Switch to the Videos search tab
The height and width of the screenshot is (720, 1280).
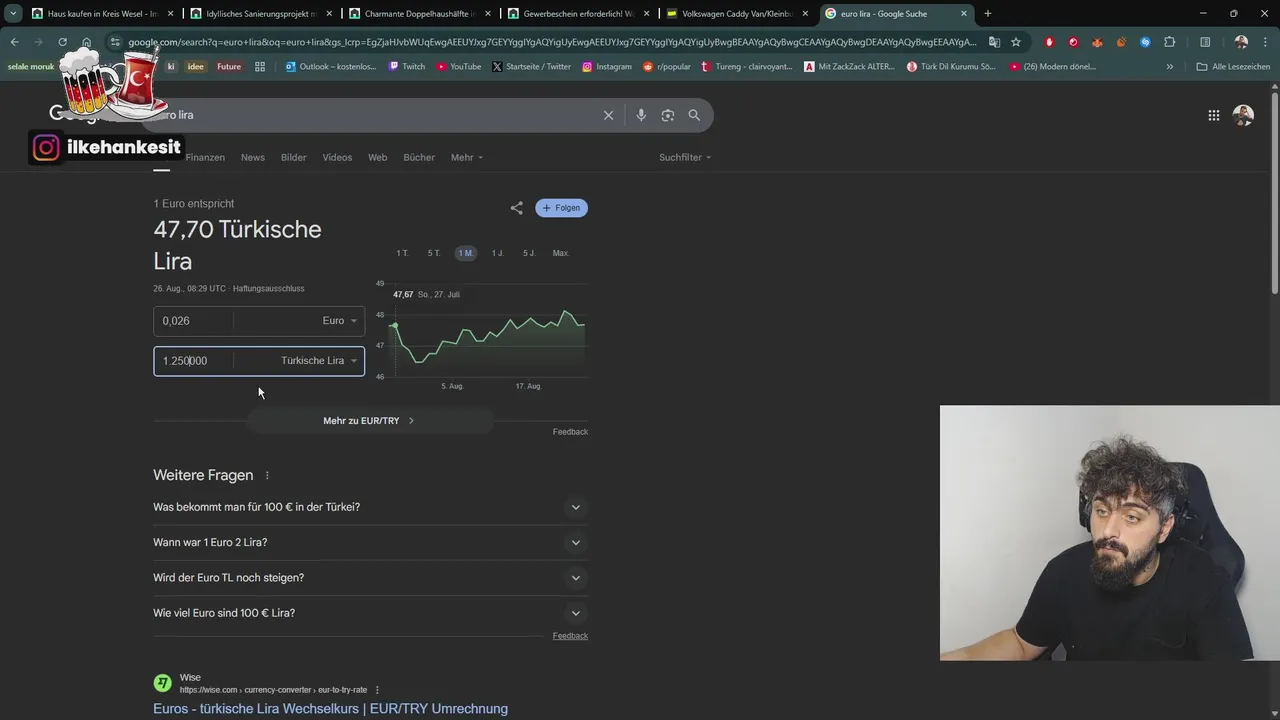tap(337, 158)
